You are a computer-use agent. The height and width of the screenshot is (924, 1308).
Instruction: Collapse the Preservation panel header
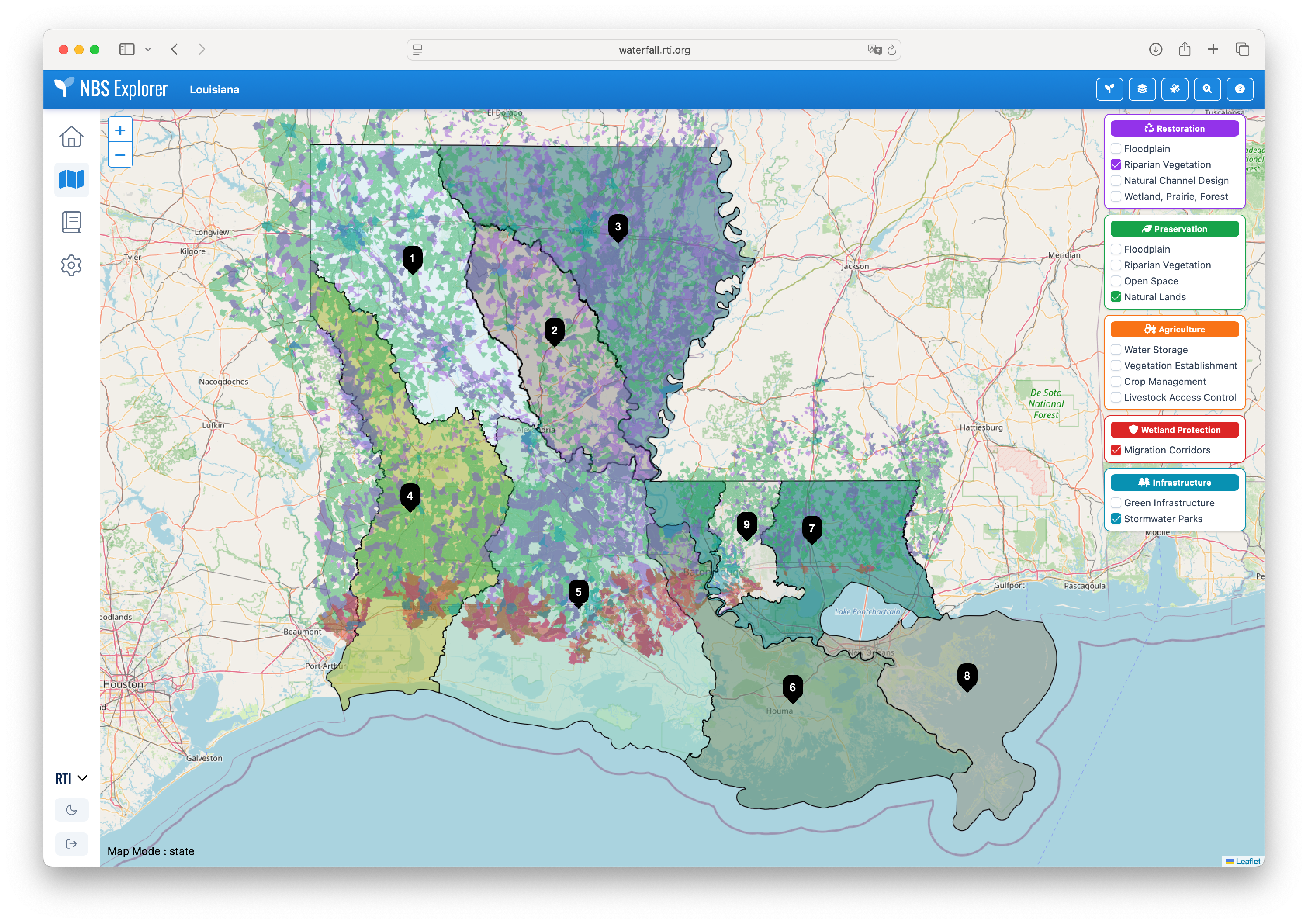click(x=1175, y=228)
